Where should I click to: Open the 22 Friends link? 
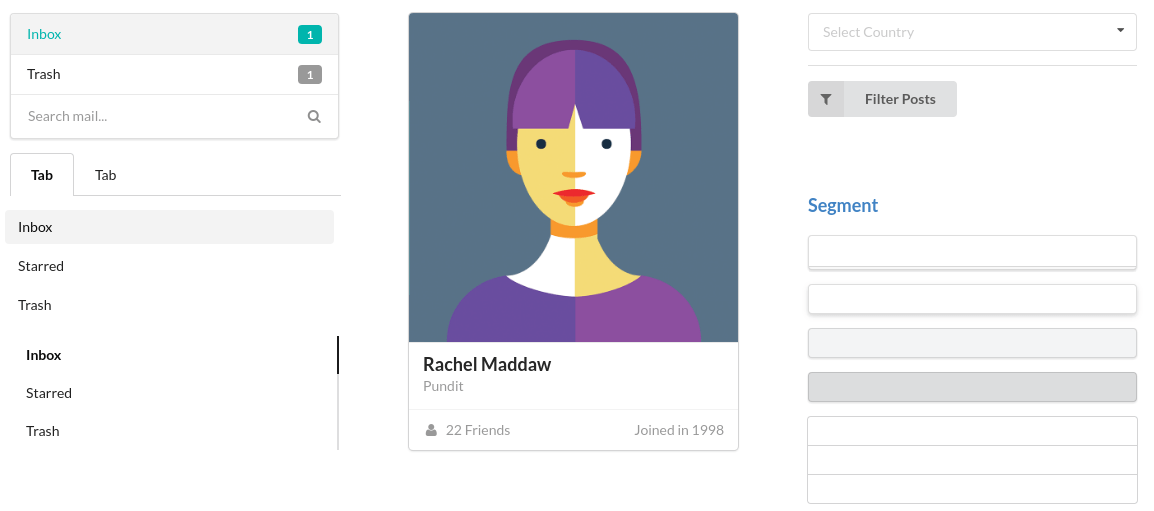click(477, 430)
